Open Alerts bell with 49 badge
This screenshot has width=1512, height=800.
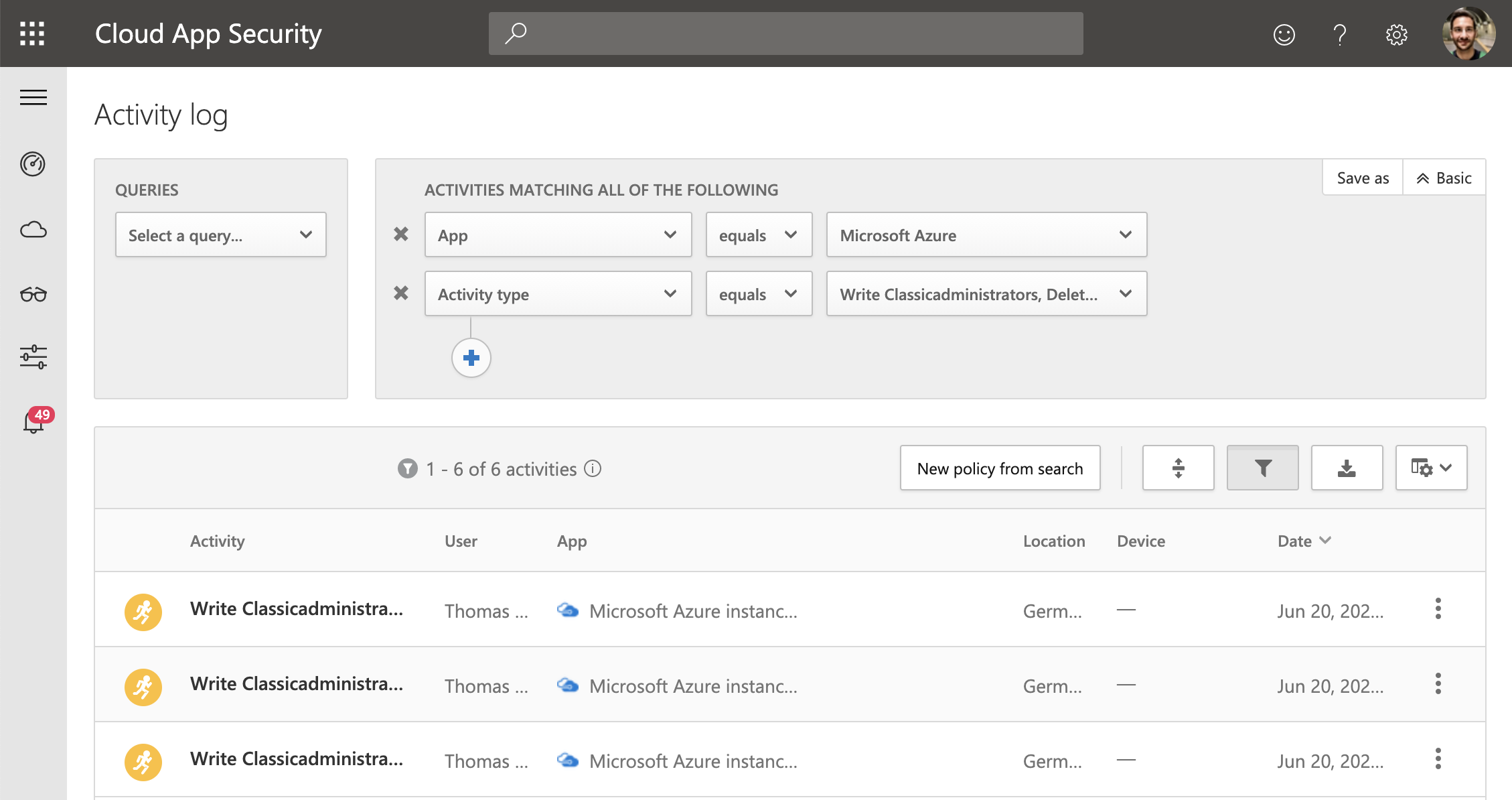[x=37, y=420]
